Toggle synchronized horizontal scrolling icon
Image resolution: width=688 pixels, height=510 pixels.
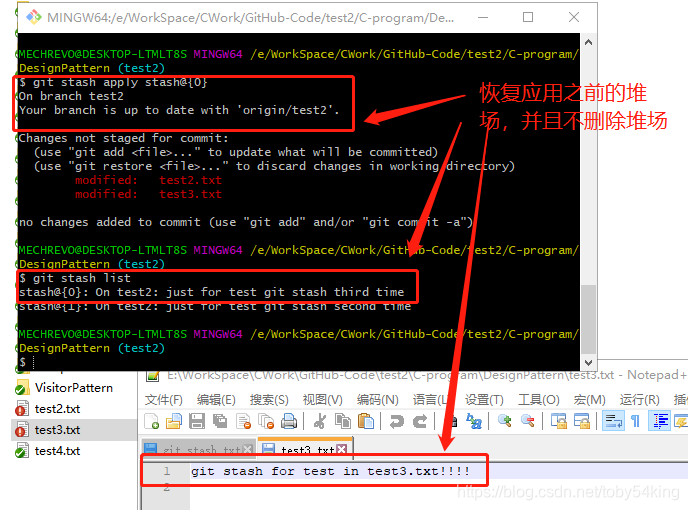tap(581, 421)
